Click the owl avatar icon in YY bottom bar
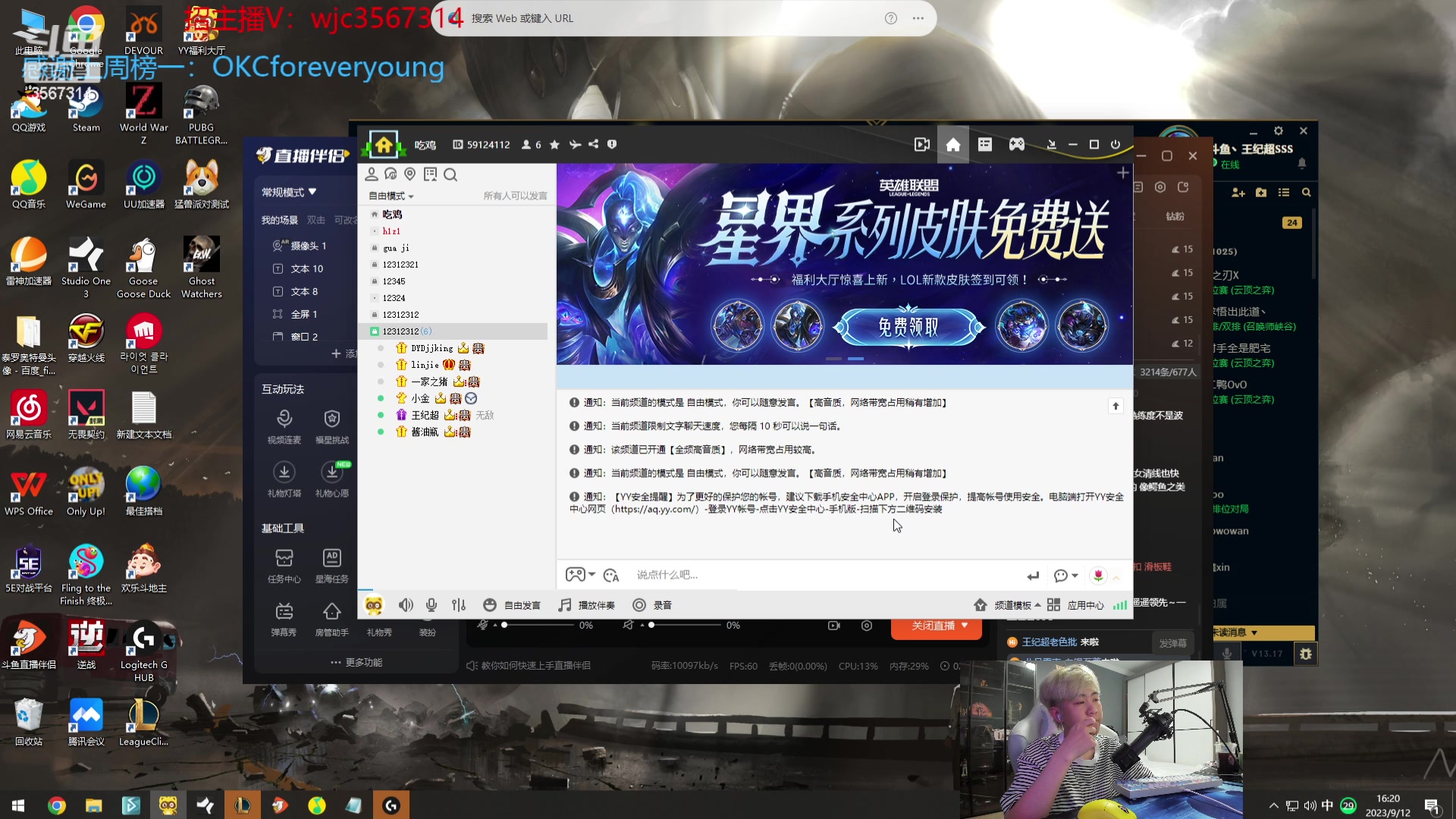Image resolution: width=1456 pixels, height=819 pixels. point(374,604)
